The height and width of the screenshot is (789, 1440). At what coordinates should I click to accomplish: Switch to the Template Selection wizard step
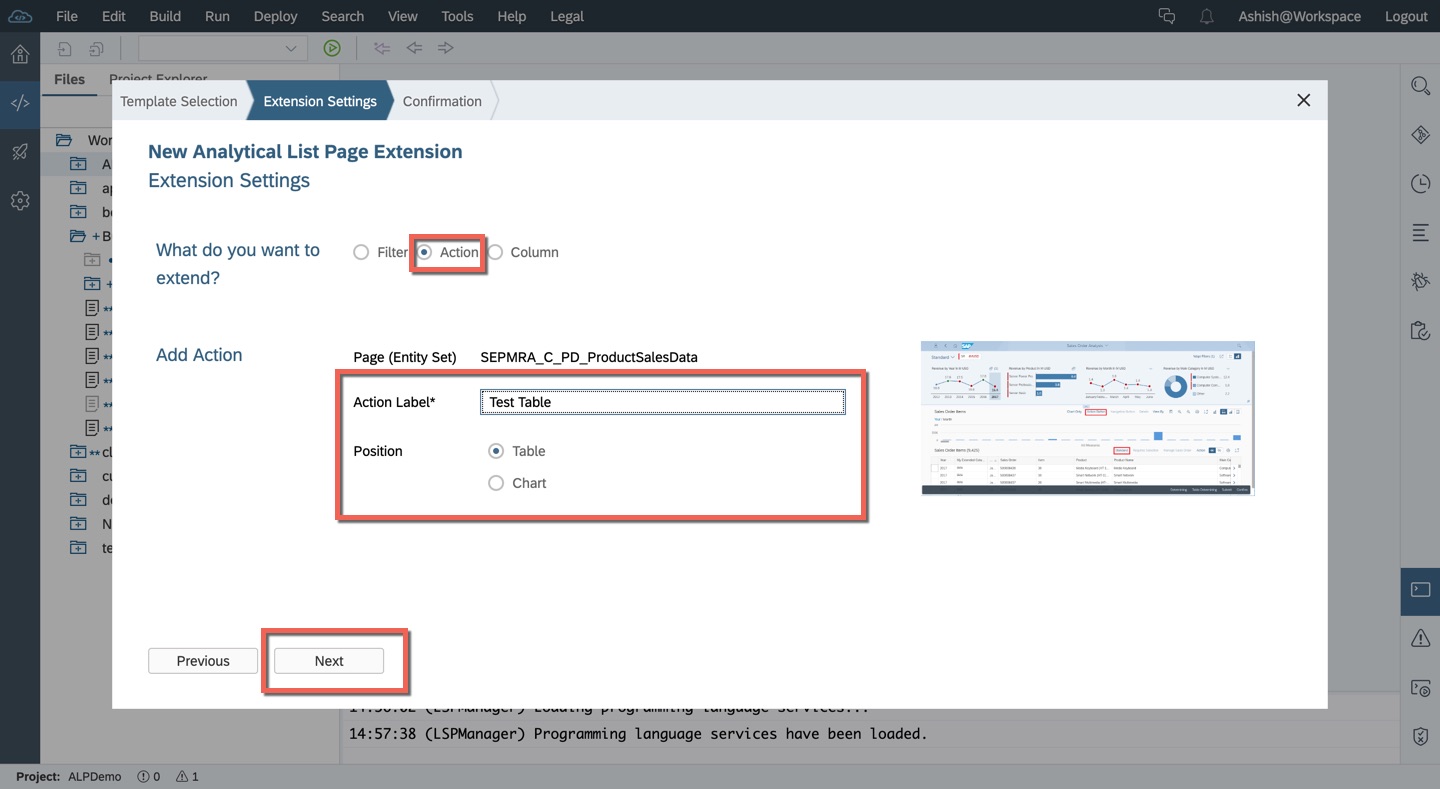pos(178,100)
